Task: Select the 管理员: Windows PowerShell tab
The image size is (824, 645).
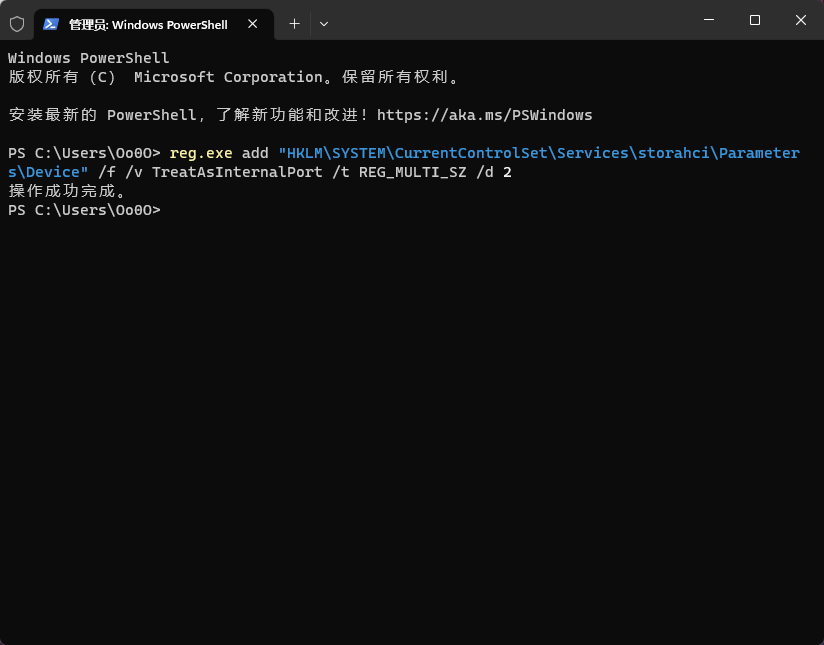Action: 148,24
